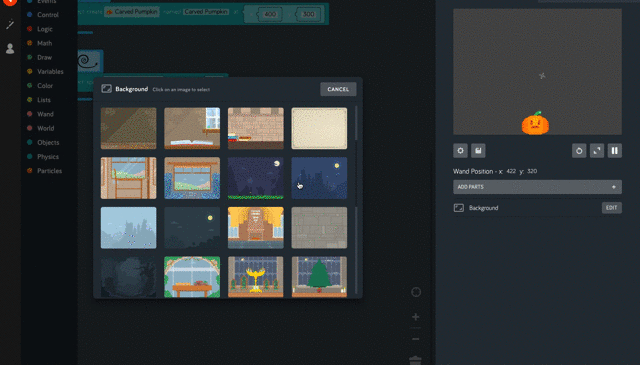Click EDIT next to Background part
The width and height of the screenshot is (640, 365).
[611, 208]
